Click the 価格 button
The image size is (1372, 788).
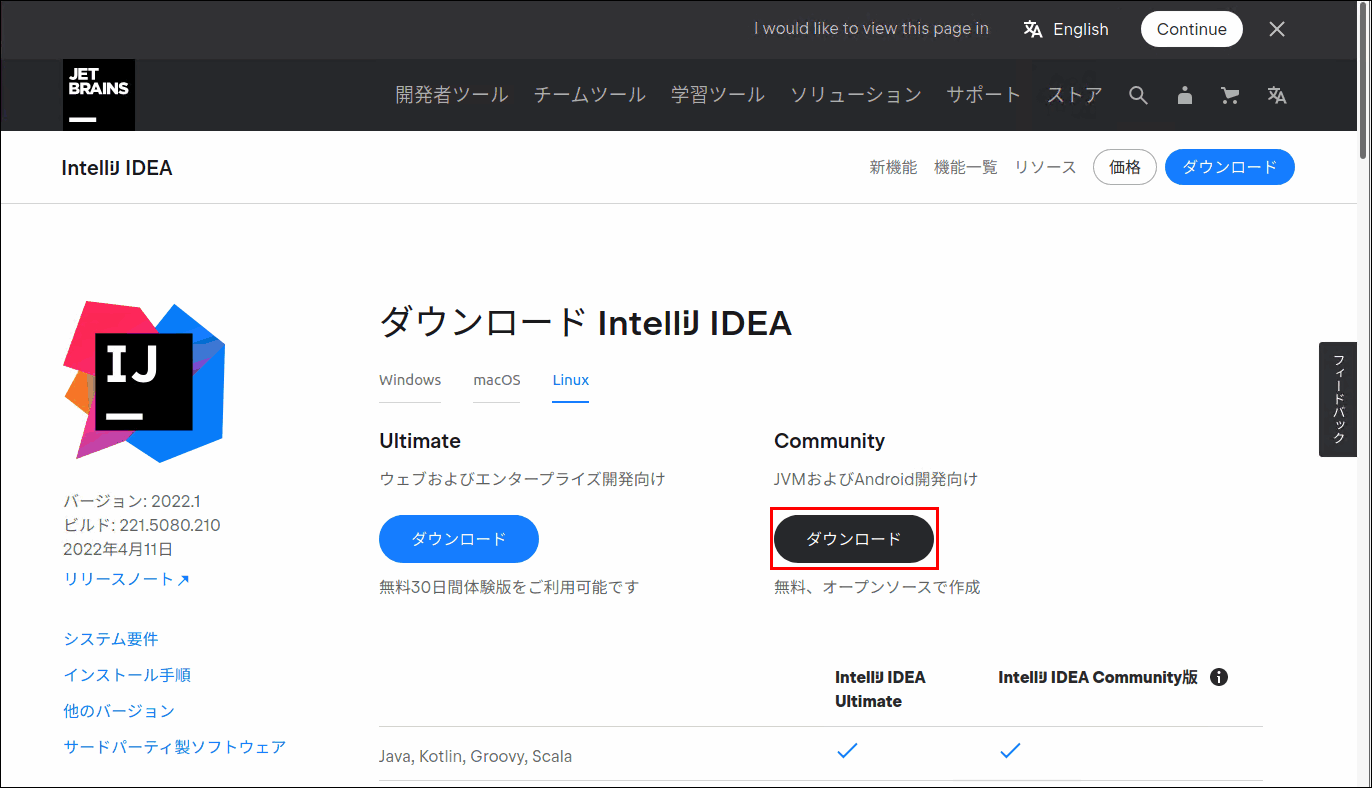coord(1125,167)
